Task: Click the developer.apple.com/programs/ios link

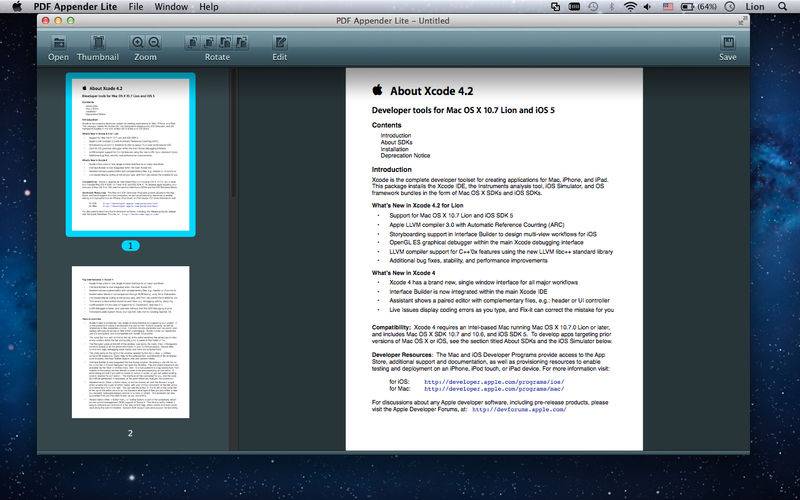Action: tap(494, 382)
